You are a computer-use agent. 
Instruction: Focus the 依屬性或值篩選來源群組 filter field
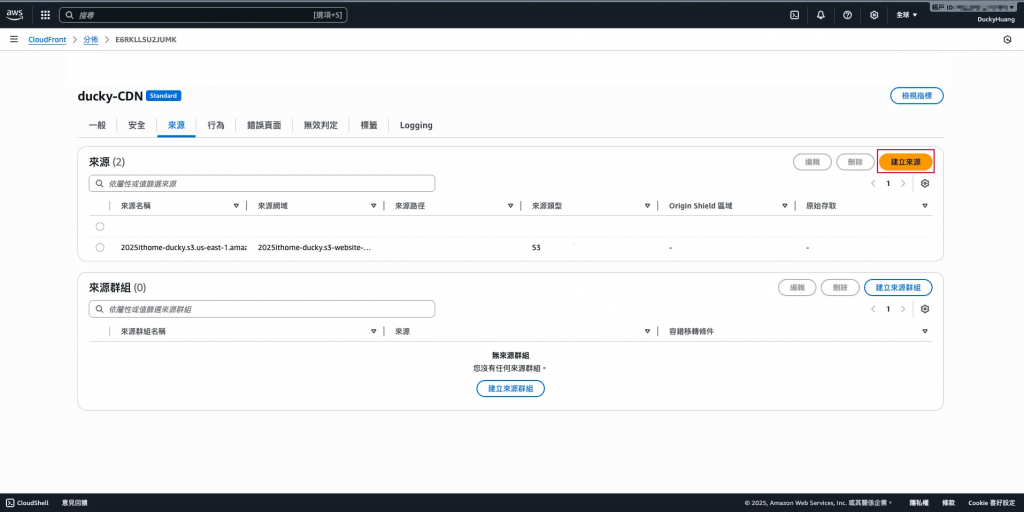tap(262, 309)
